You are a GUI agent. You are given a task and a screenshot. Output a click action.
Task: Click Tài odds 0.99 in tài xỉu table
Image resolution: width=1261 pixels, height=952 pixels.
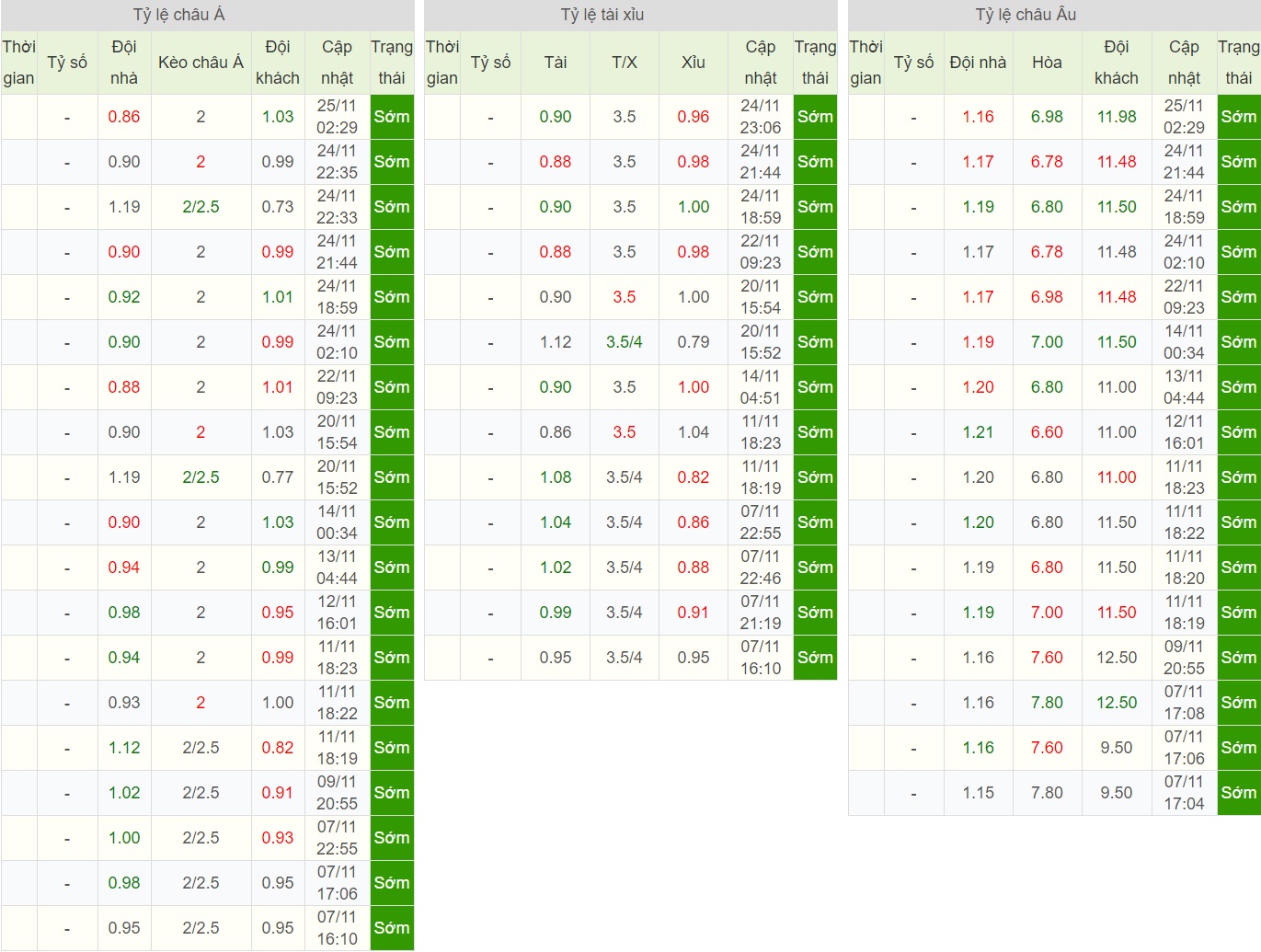click(556, 613)
